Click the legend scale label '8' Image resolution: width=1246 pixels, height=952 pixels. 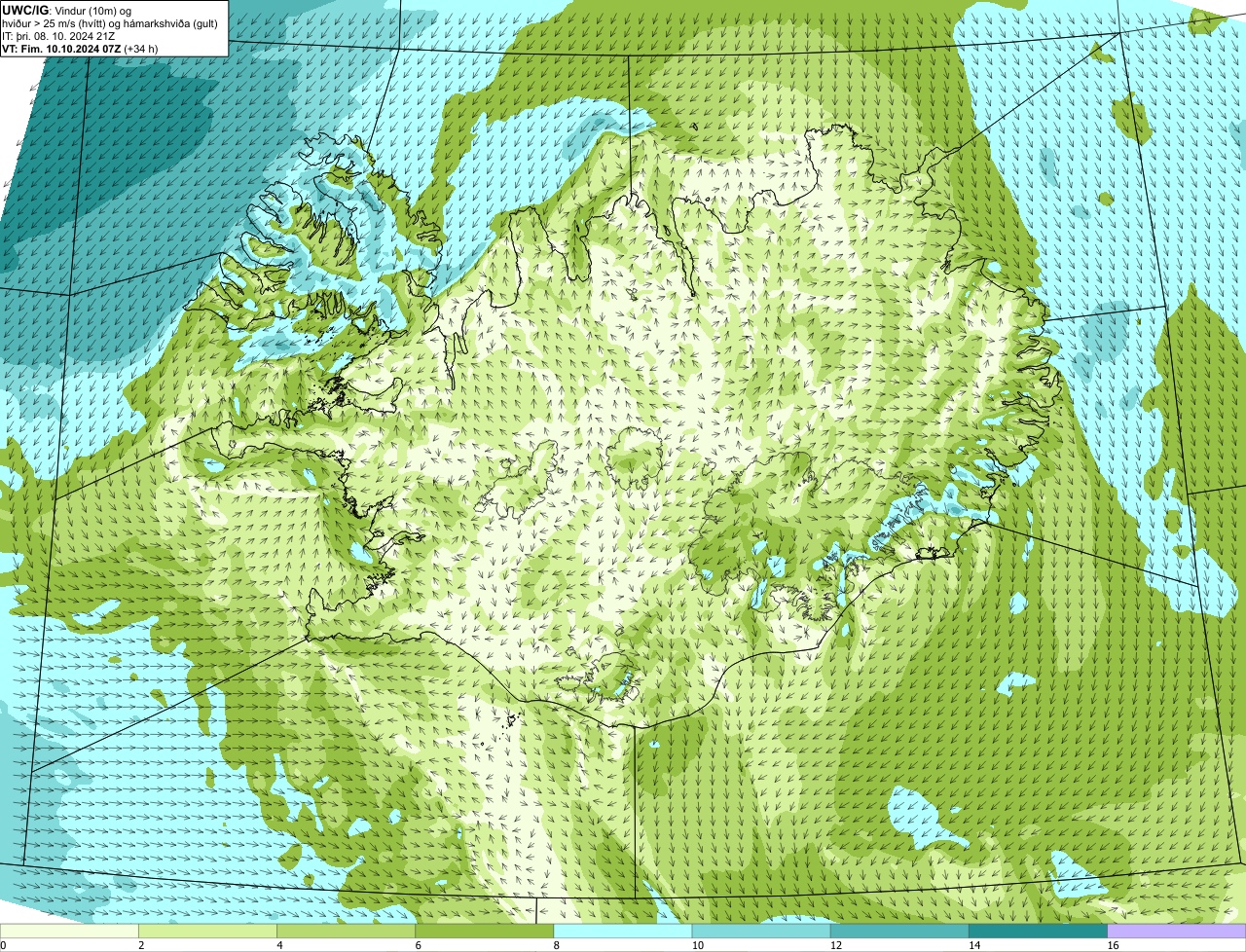click(x=557, y=945)
